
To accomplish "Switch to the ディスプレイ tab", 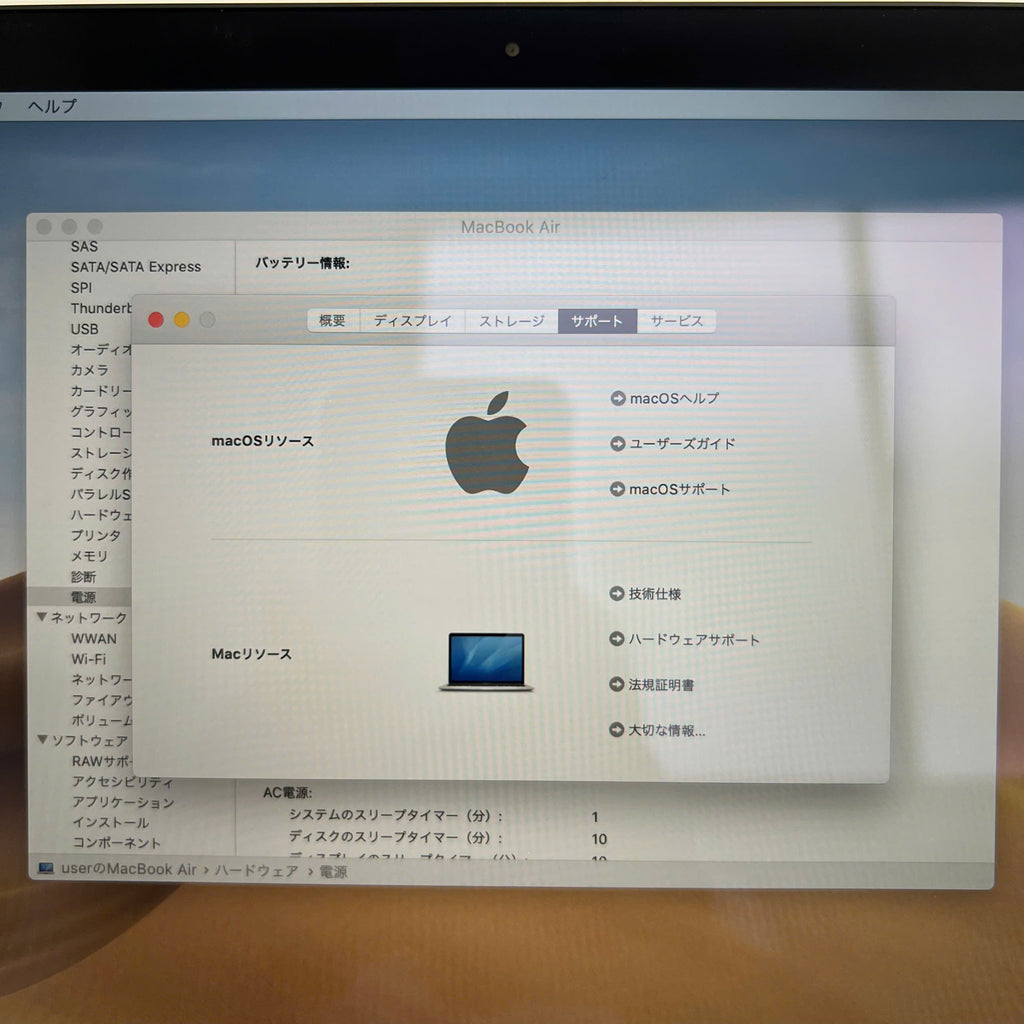I will 413,321.
